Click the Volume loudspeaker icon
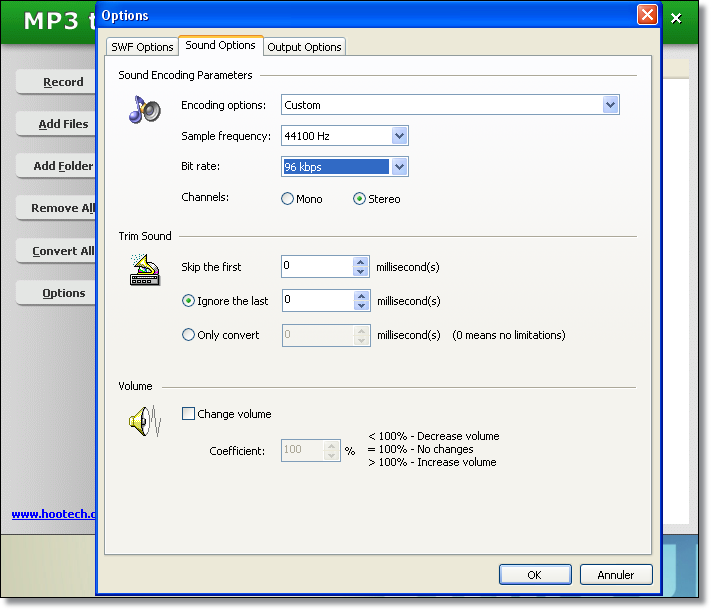Screen dimensions: 711x610 [x=144, y=421]
